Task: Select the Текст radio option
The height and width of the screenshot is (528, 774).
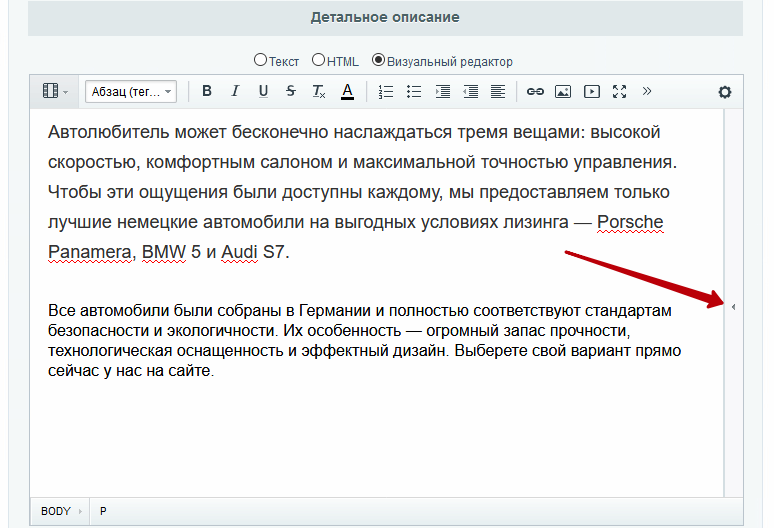Action: 260,60
